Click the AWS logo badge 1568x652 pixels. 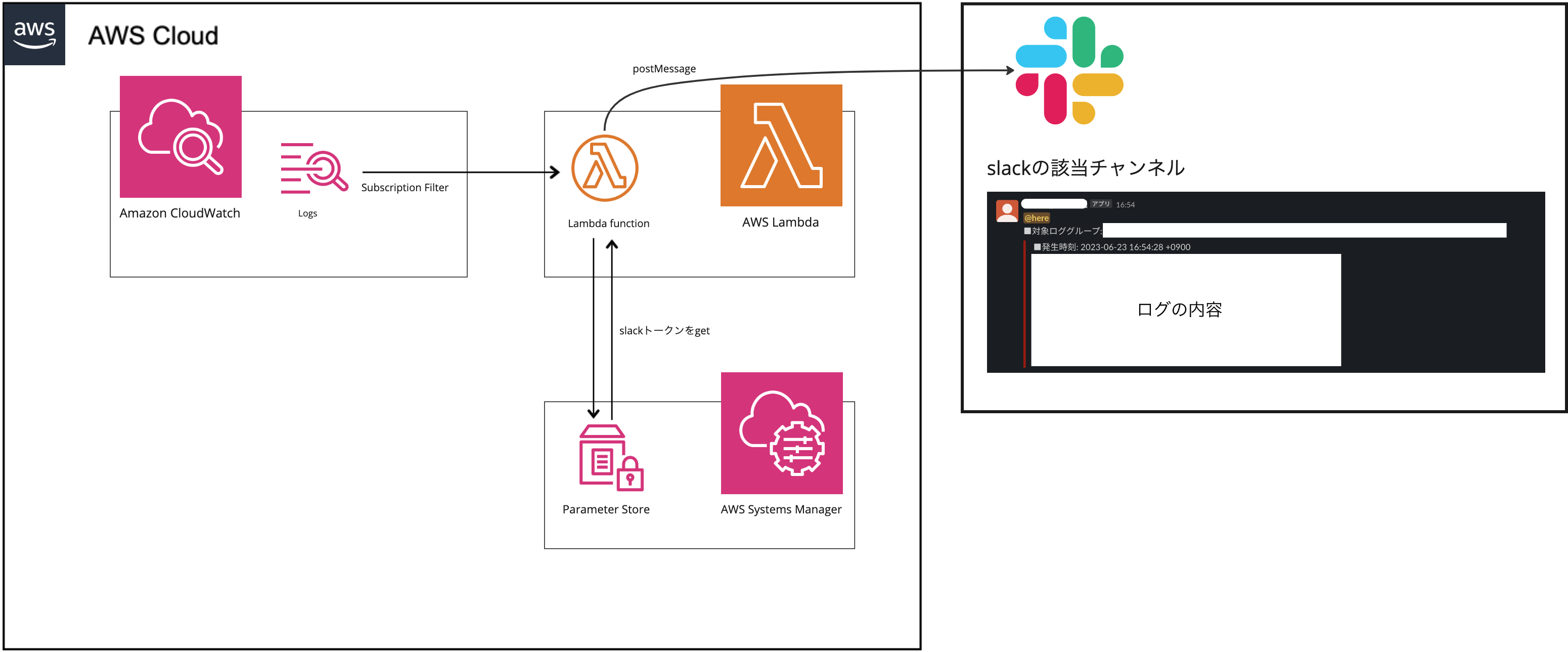tap(34, 35)
